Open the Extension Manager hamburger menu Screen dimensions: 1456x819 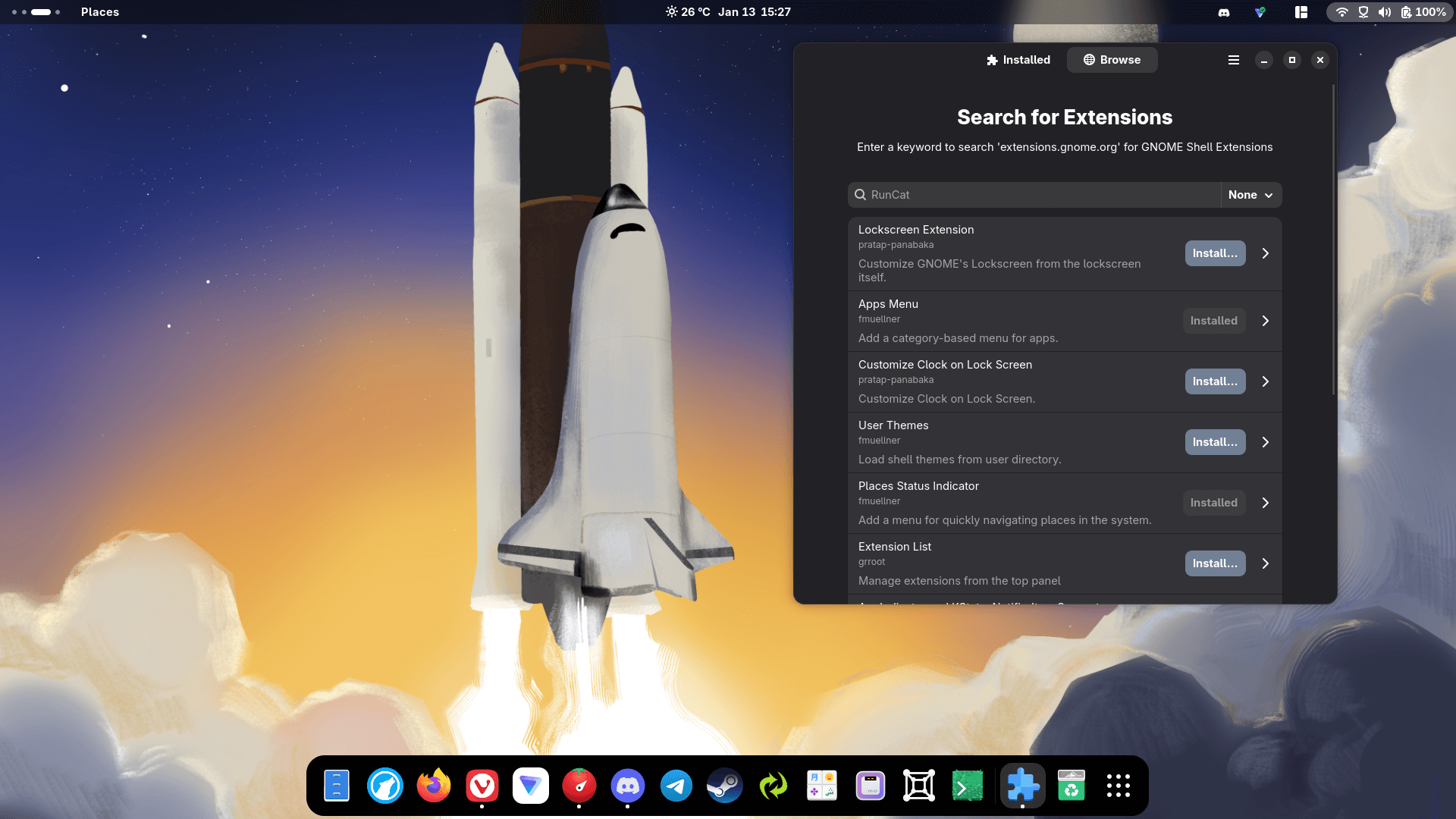[x=1234, y=60]
